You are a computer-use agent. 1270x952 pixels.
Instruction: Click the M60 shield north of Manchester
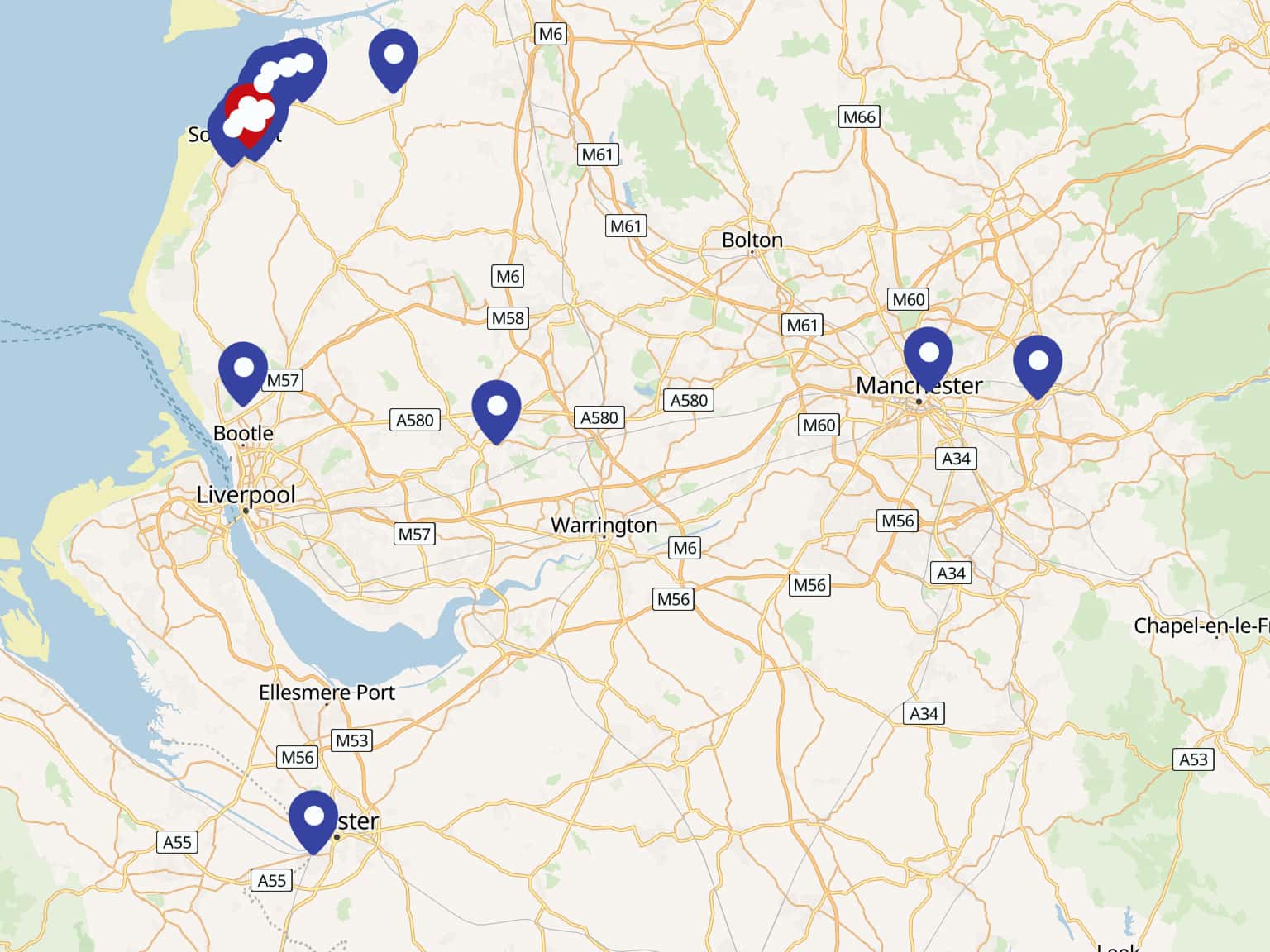click(x=908, y=299)
